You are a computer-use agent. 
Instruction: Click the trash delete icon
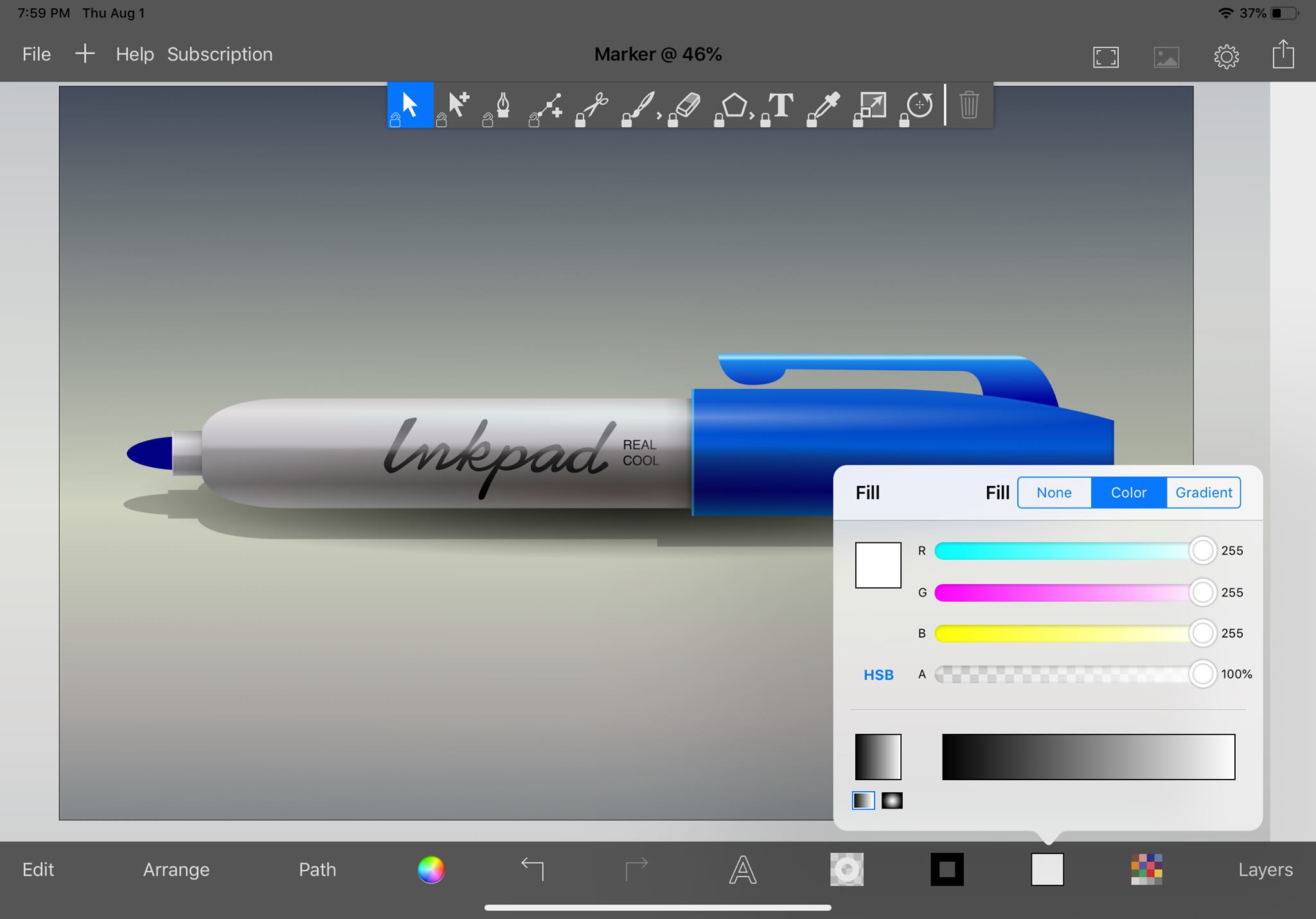(969, 105)
